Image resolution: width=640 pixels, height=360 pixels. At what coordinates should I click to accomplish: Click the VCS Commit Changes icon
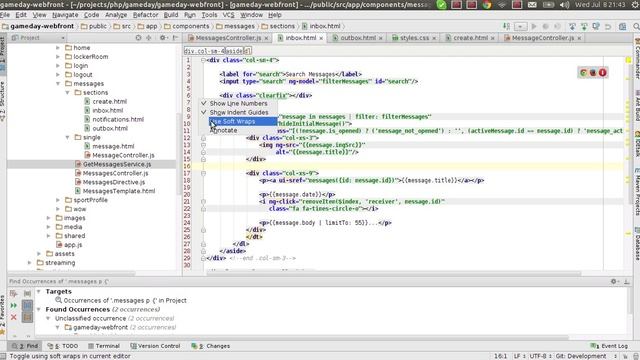click(x=584, y=26)
